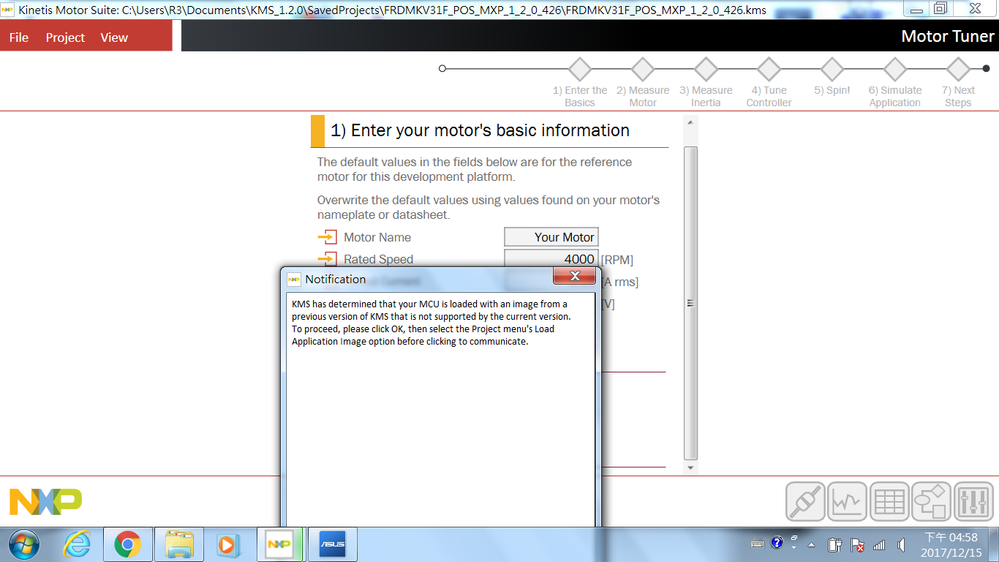Click the taskbar clock showing 04:58
The image size is (999, 562).
(951, 545)
